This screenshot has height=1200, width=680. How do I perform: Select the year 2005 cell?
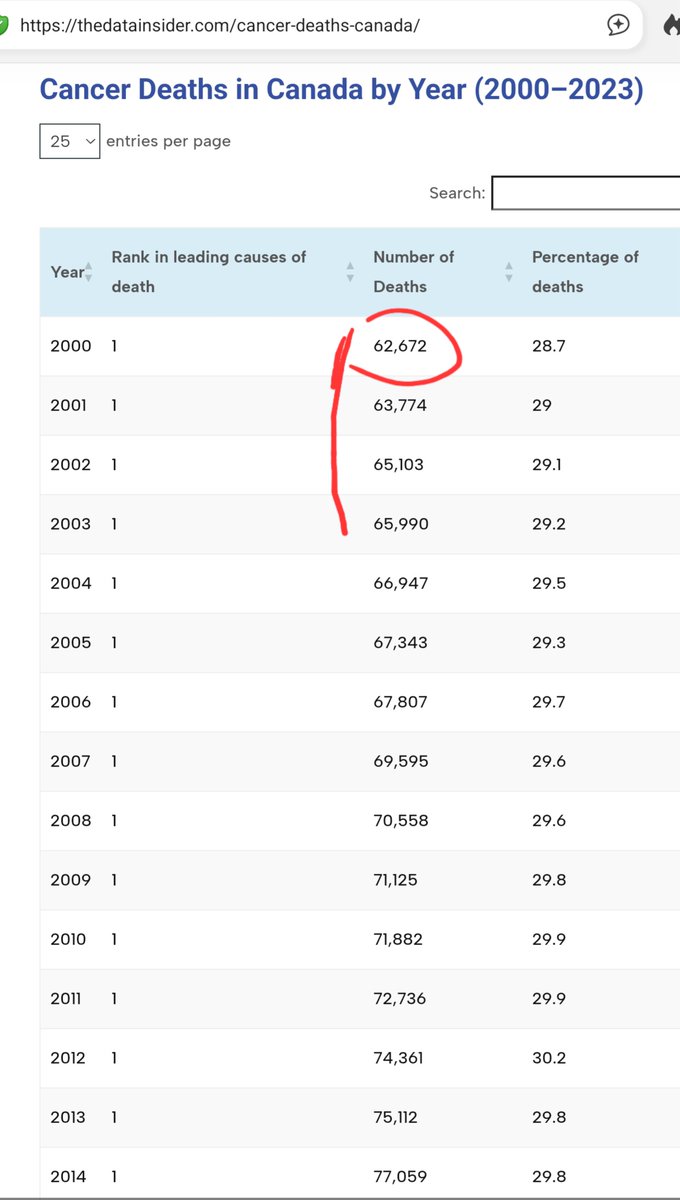tap(70, 643)
